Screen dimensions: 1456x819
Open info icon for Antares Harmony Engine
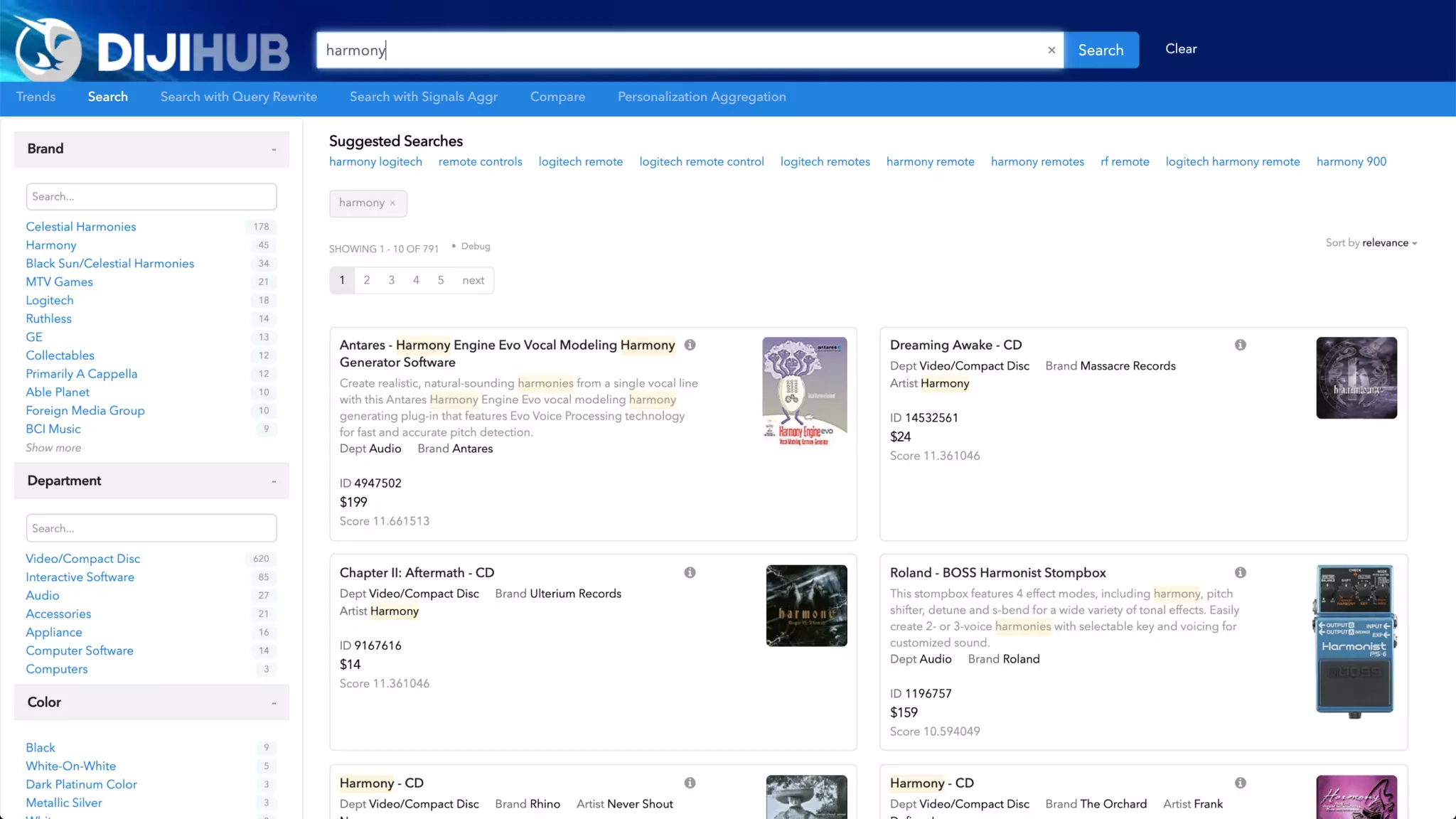tap(690, 345)
